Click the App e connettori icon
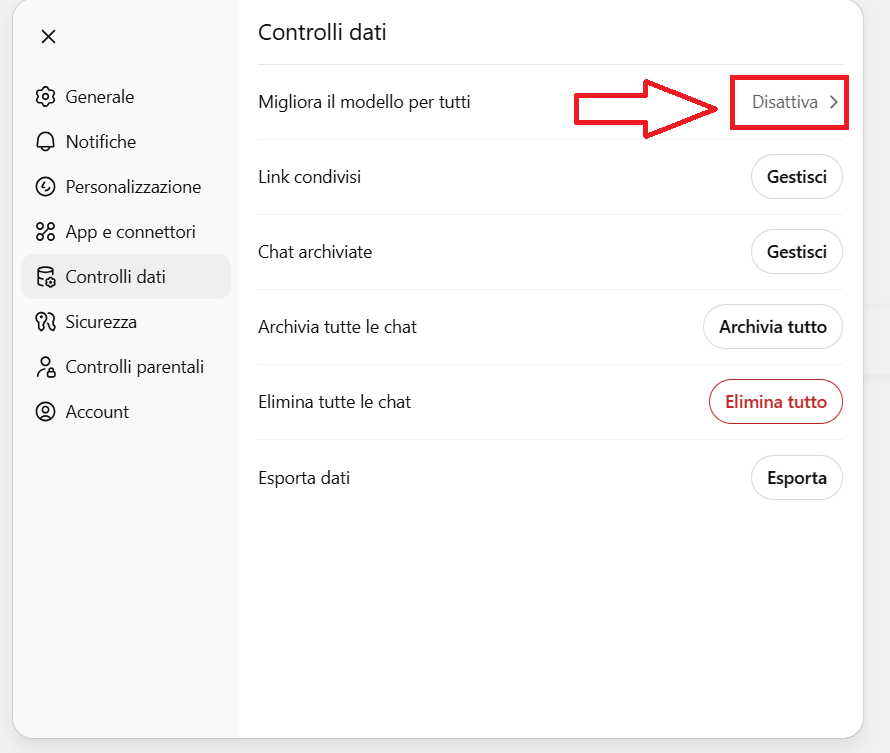890x753 pixels. pyautogui.click(x=45, y=232)
